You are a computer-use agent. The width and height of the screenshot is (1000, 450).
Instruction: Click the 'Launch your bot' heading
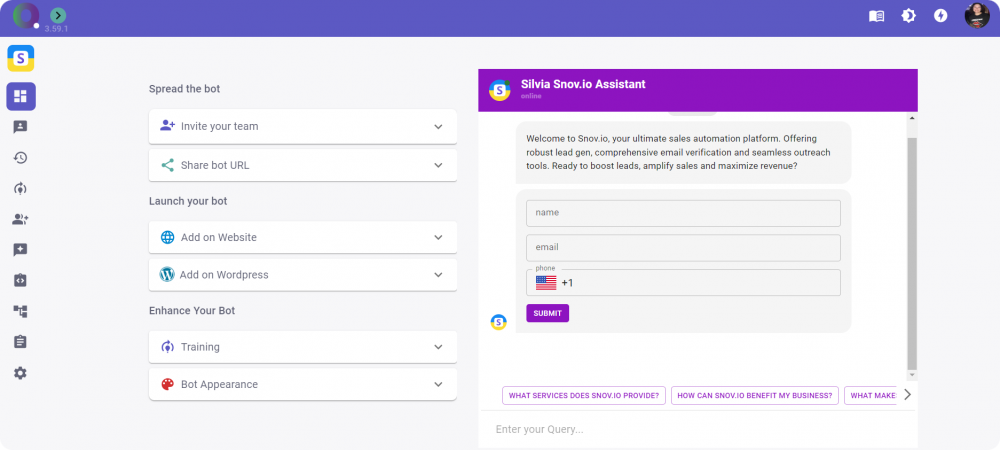pyautogui.click(x=188, y=201)
